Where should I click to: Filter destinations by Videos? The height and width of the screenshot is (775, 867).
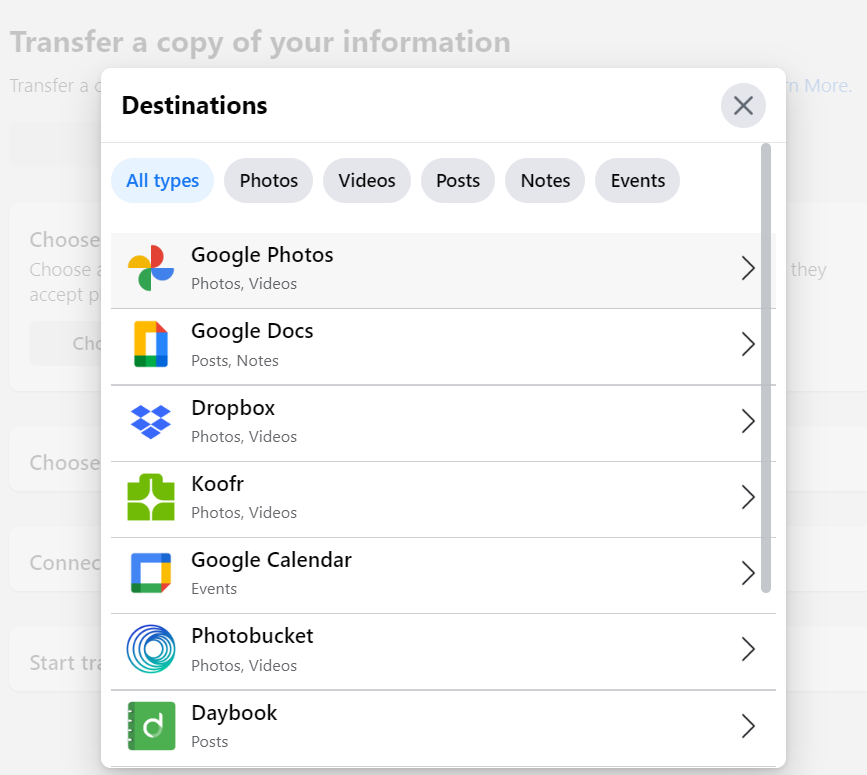pos(367,181)
